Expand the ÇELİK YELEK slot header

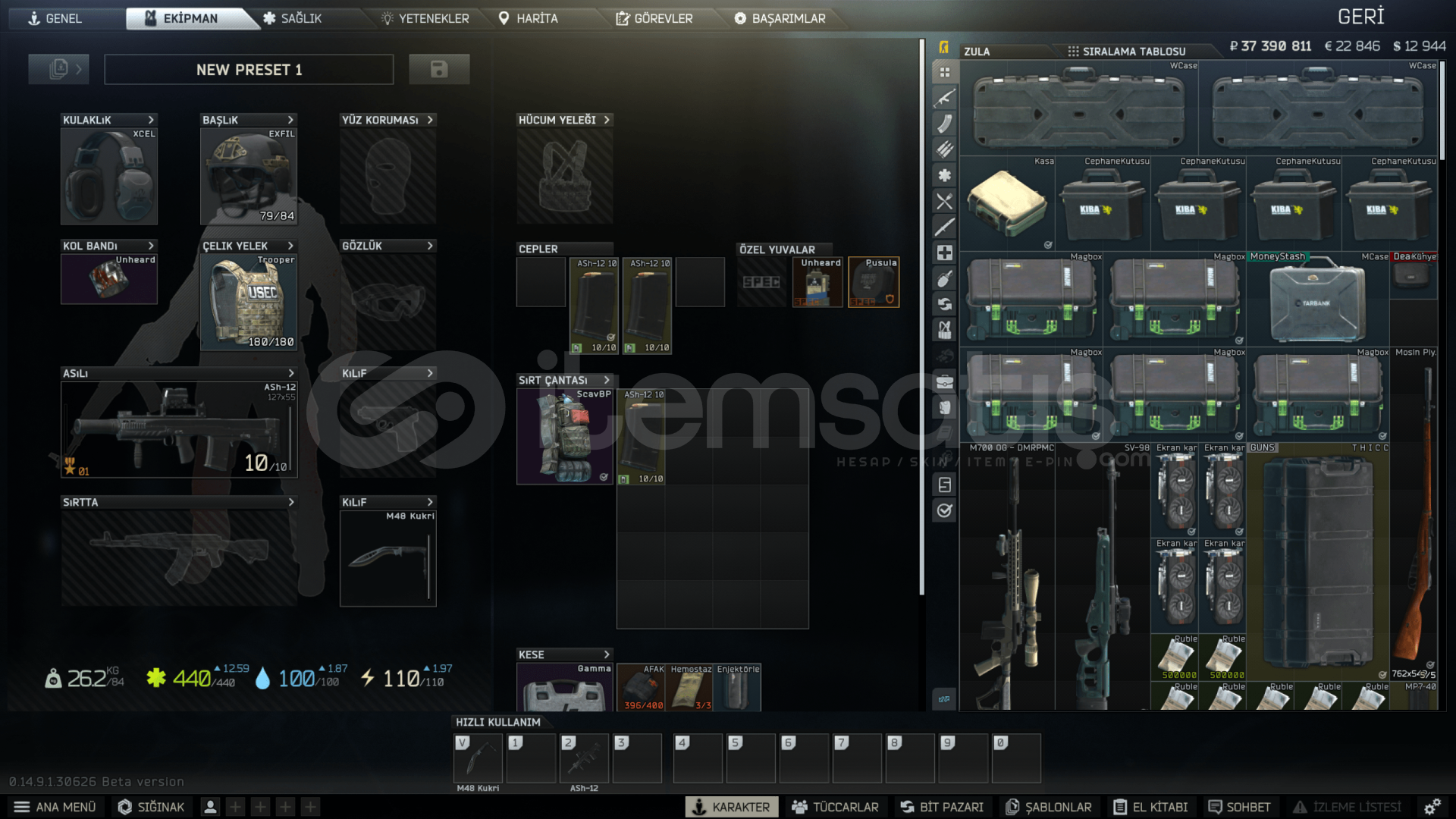[x=249, y=246]
